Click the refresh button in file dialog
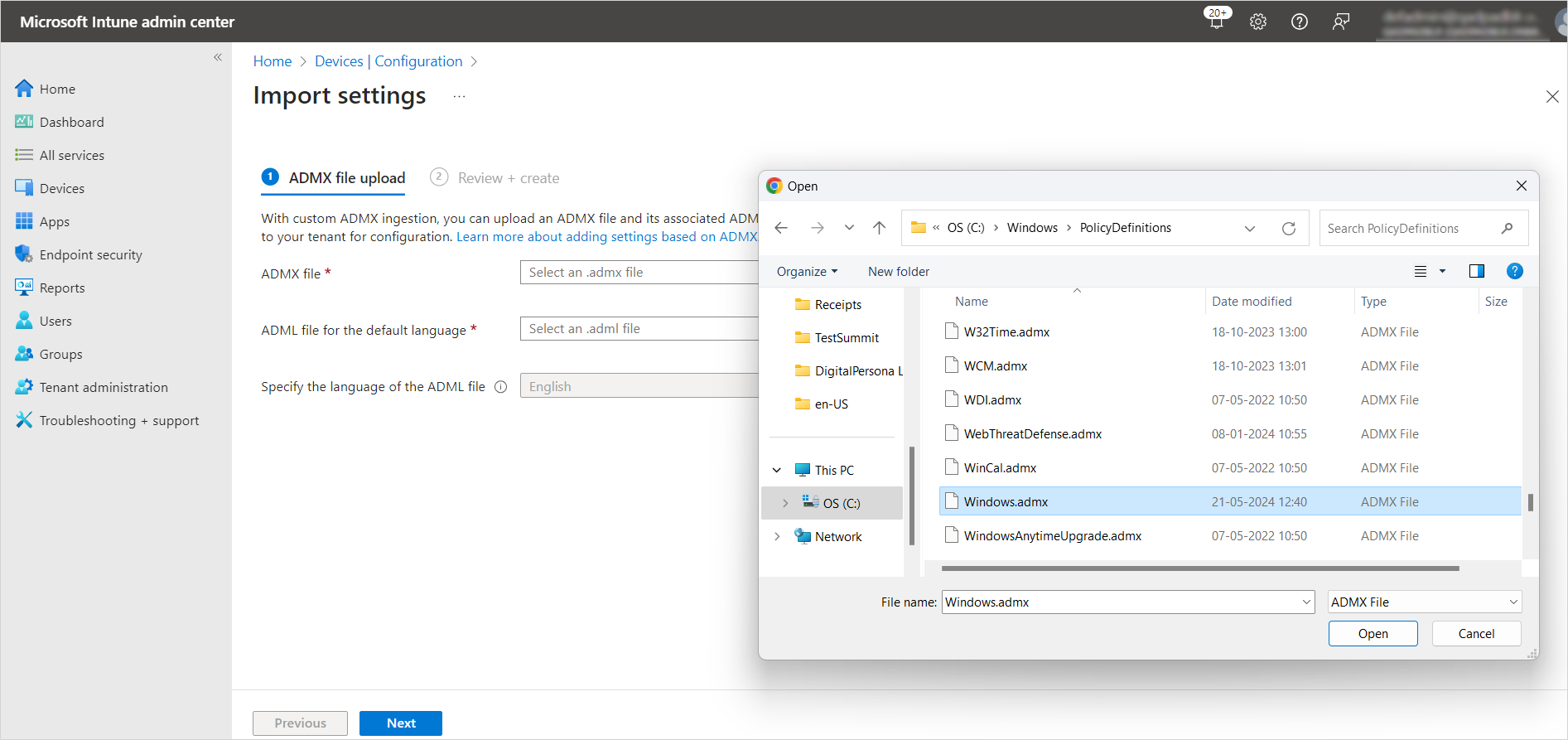1568x740 pixels. click(1289, 229)
